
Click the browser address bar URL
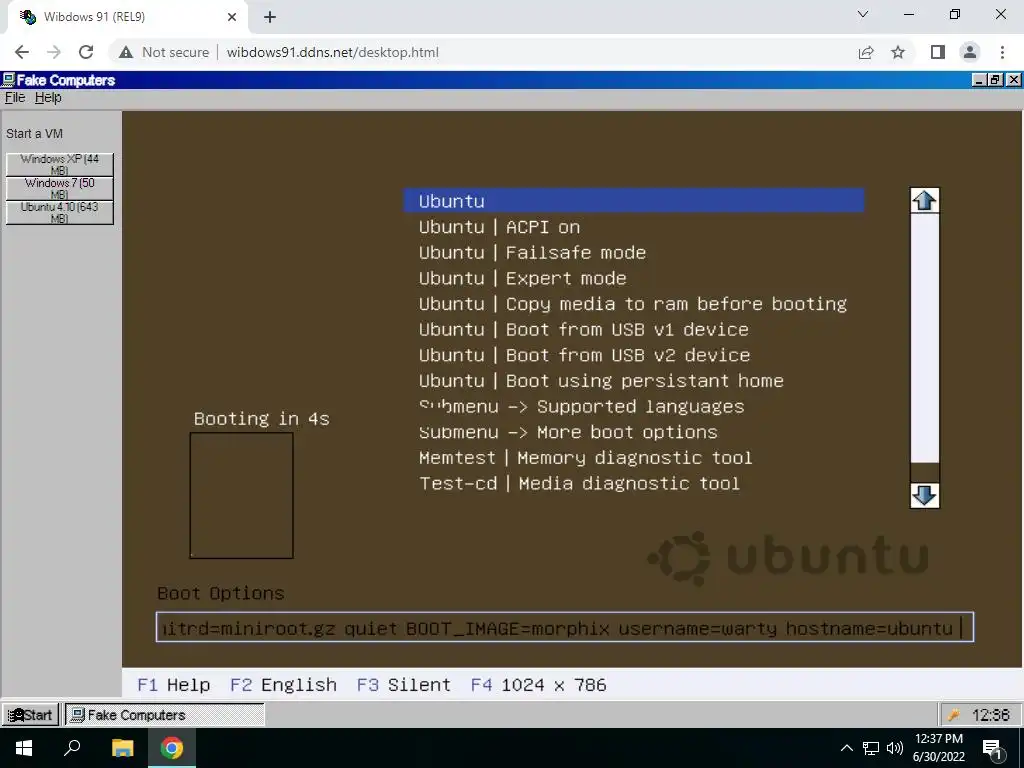pos(332,52)
